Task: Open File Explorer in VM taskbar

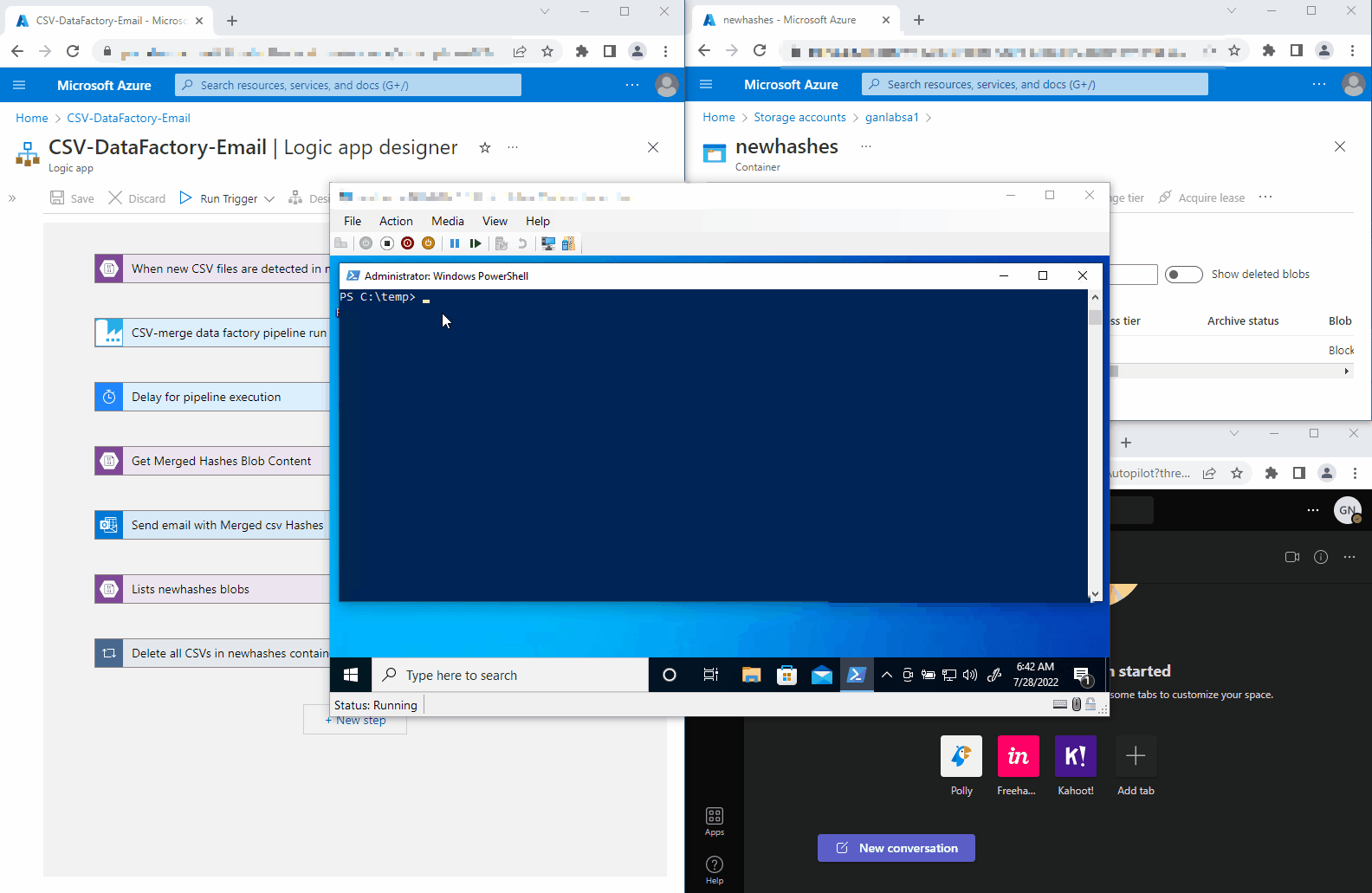Action: [x=751, y=675]
